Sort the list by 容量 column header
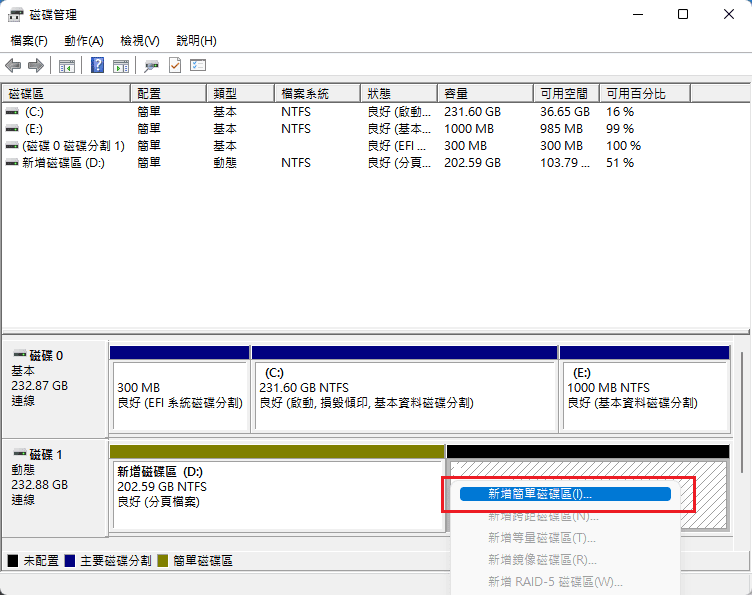Image resolution: width=752 pixels, height=595 pixels. (485, 93)
